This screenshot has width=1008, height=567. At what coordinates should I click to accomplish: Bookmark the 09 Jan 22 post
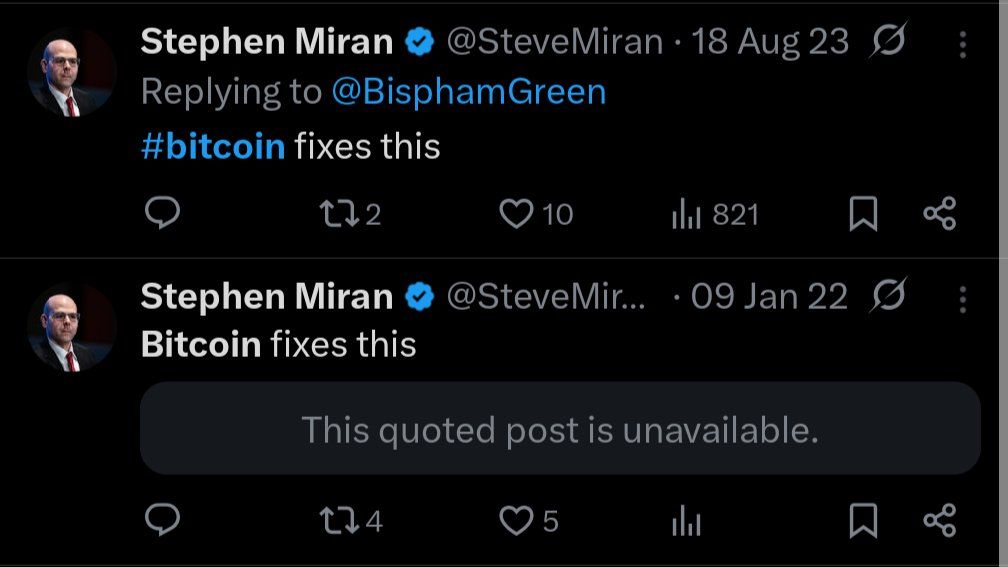(863, 520)
